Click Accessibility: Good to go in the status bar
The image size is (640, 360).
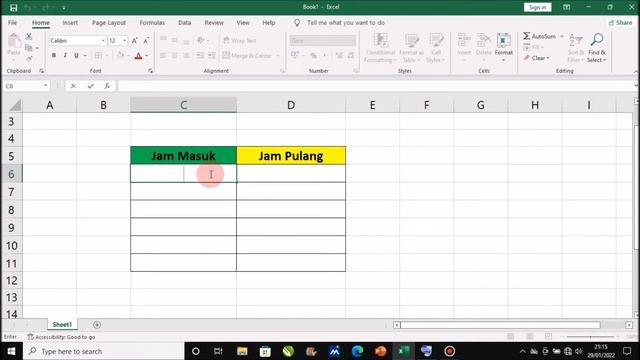61,337
